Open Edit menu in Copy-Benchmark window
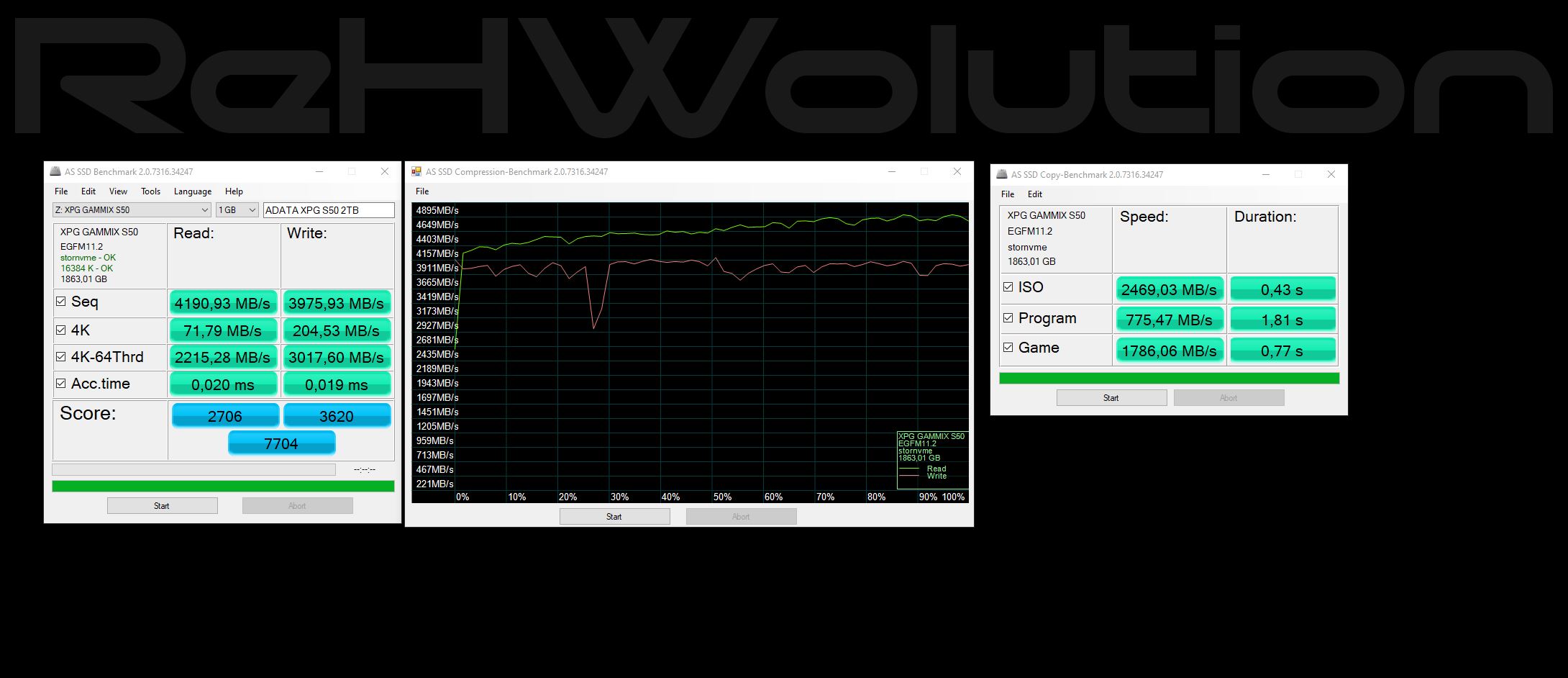Screen dimensions: 1568x678 click(x=1035, y=194)
